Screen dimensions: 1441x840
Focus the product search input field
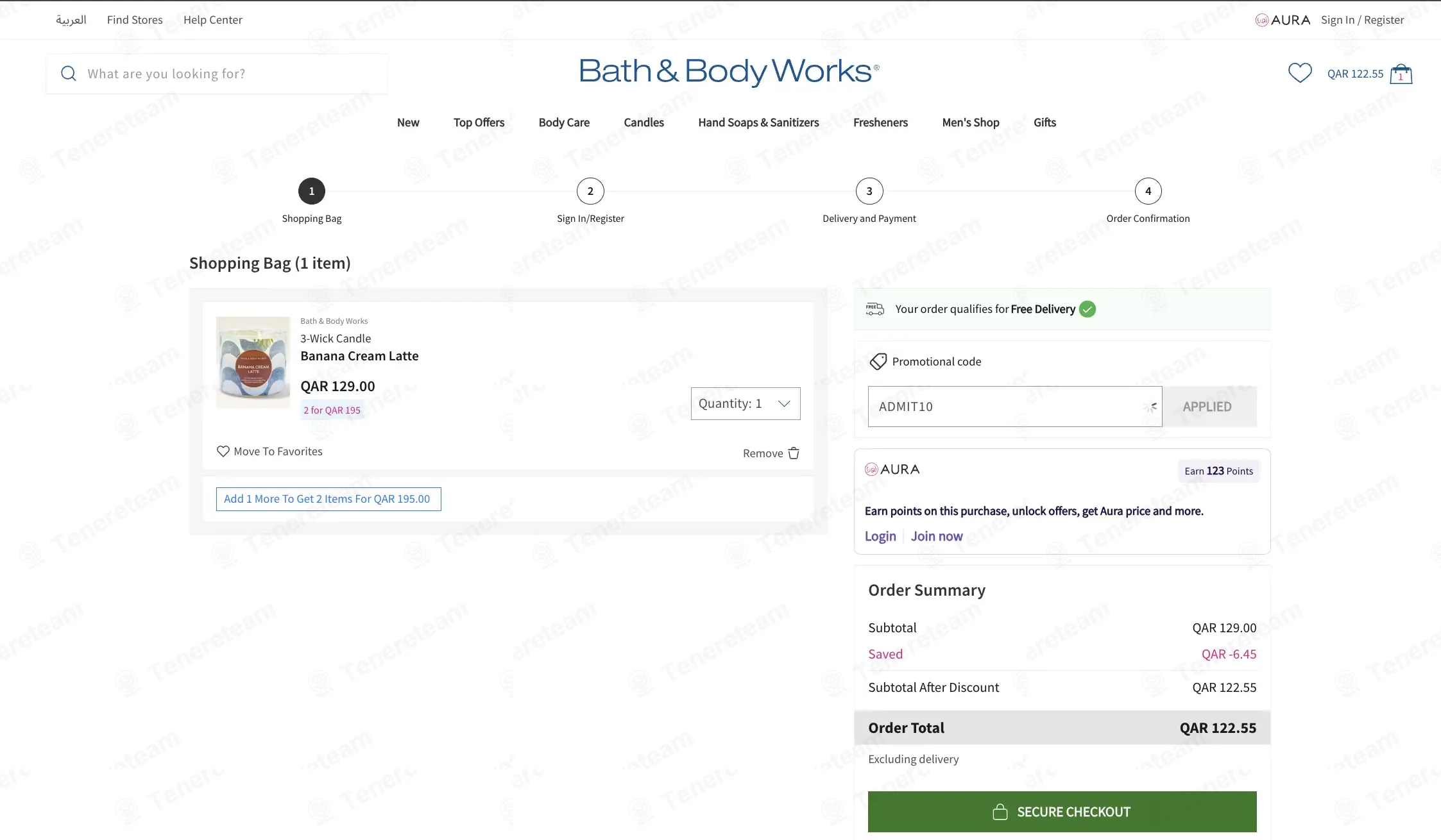click(x=217, y=74)
